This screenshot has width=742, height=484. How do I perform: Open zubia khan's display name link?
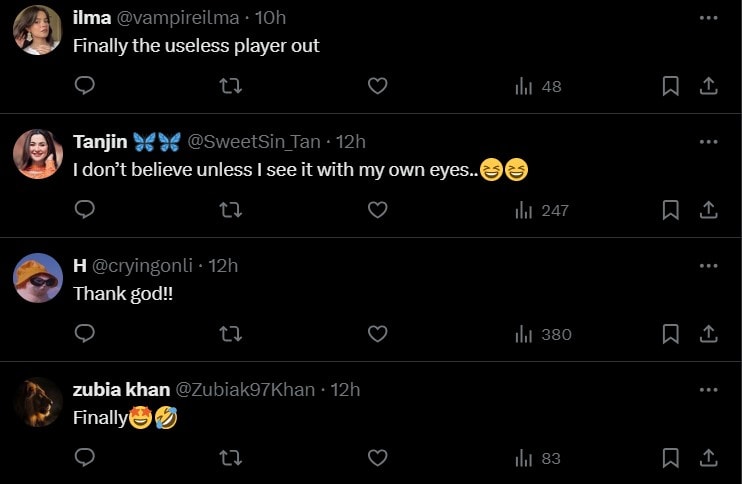click(121, 390)
